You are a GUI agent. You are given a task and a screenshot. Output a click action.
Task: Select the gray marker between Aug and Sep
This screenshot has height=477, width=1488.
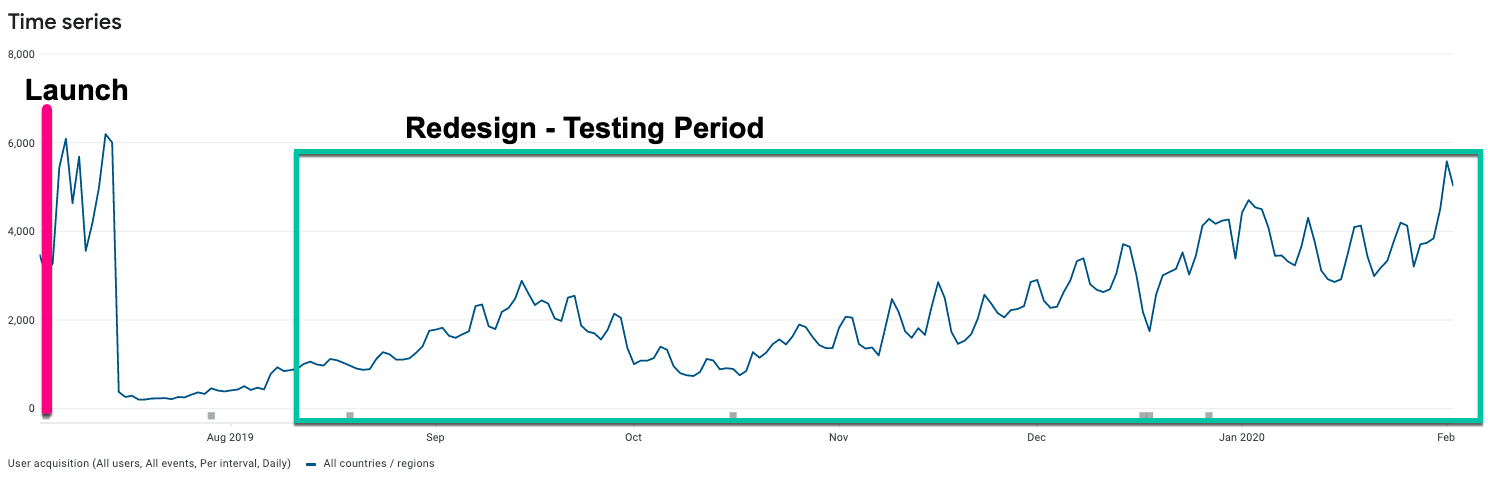click(350, 415)
